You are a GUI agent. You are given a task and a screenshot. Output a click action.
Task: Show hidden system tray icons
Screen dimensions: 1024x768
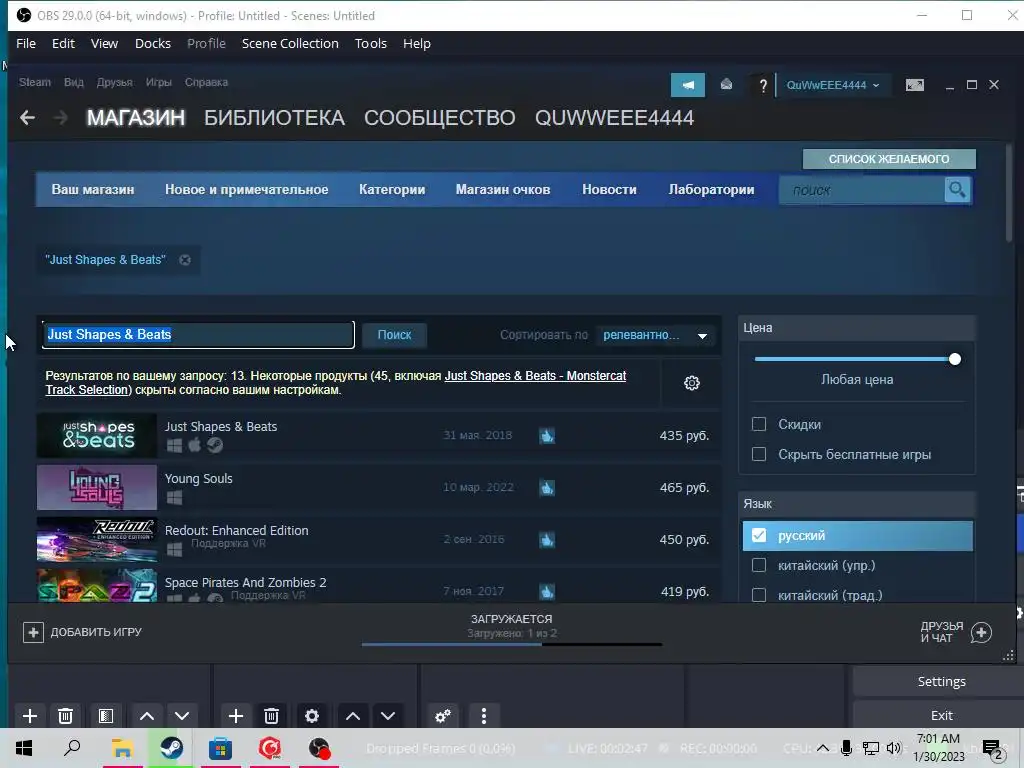point(823,748)
